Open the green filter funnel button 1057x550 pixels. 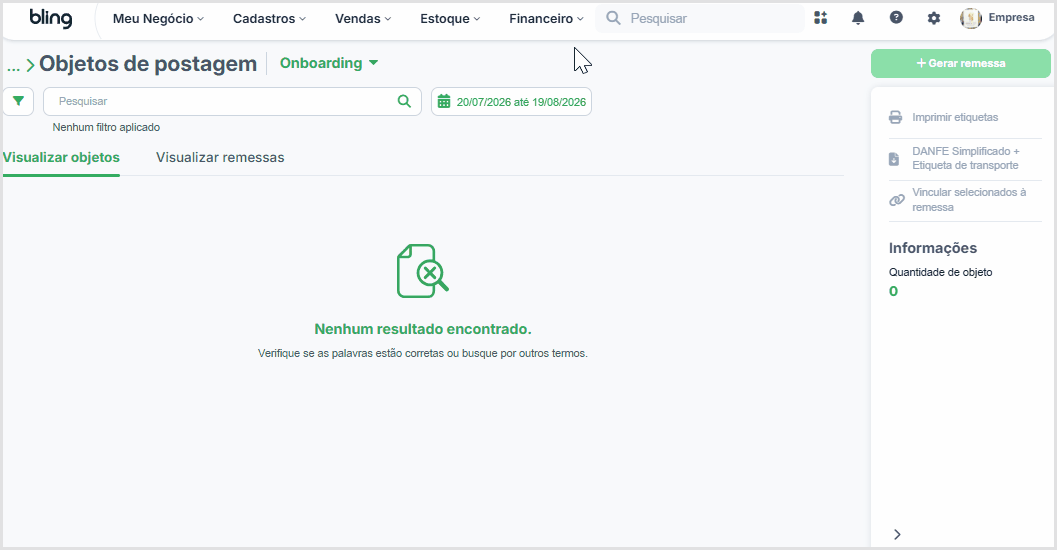(x=18, y=101)
